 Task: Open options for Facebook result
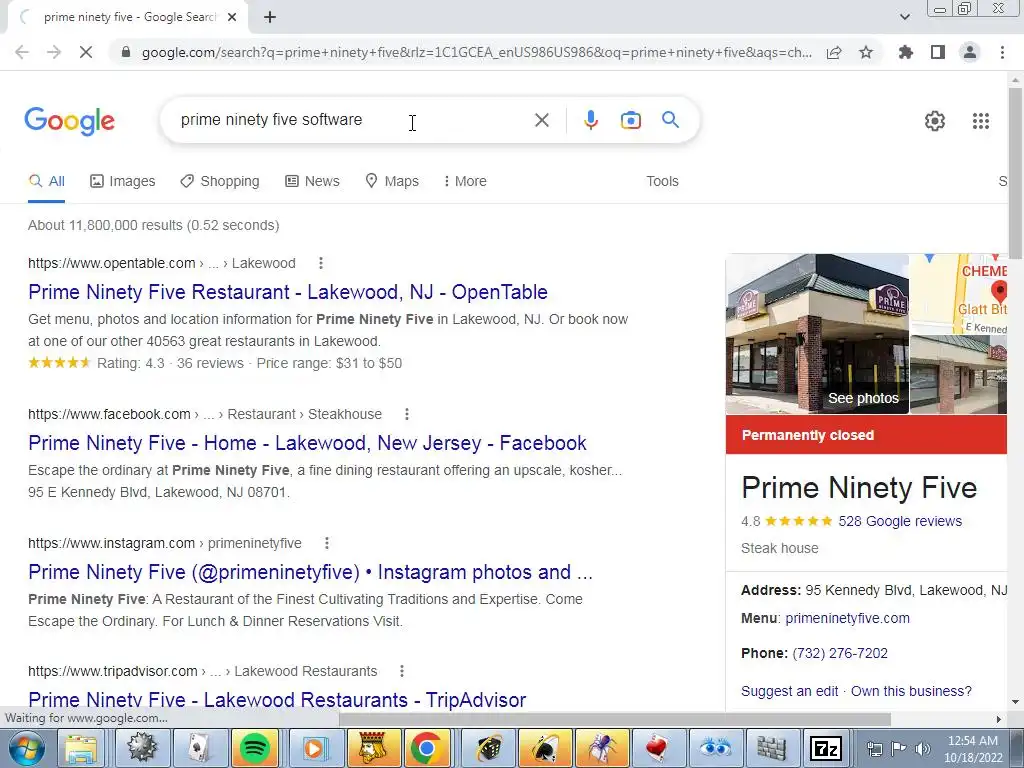407,414
